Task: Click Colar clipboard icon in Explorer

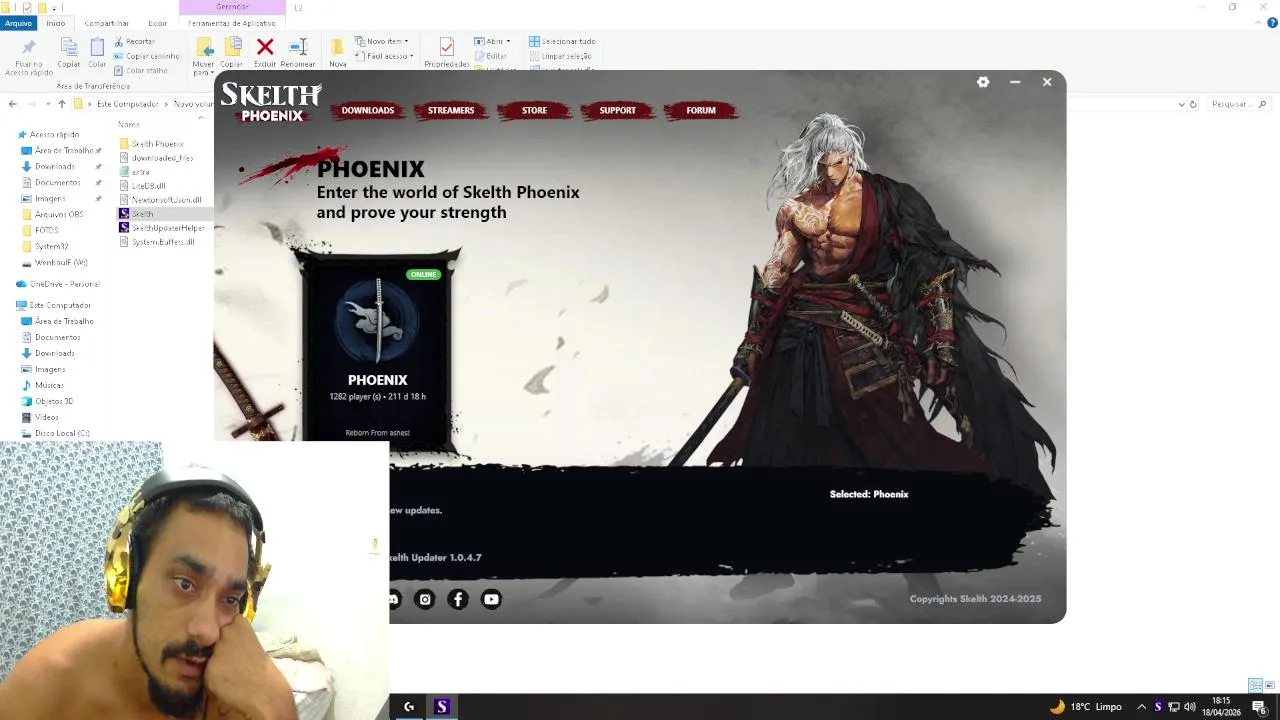Action: (97, 47)
